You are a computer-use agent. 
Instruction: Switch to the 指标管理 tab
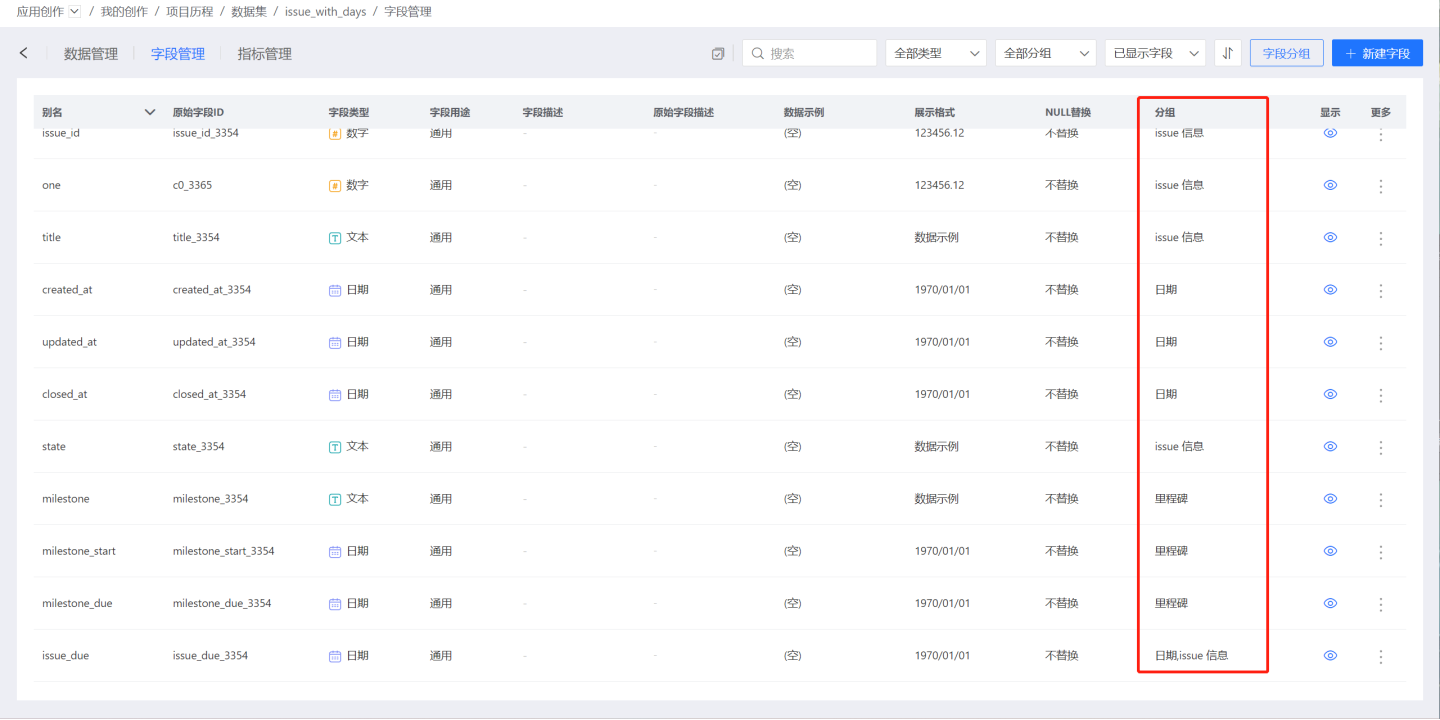[264, 54]
